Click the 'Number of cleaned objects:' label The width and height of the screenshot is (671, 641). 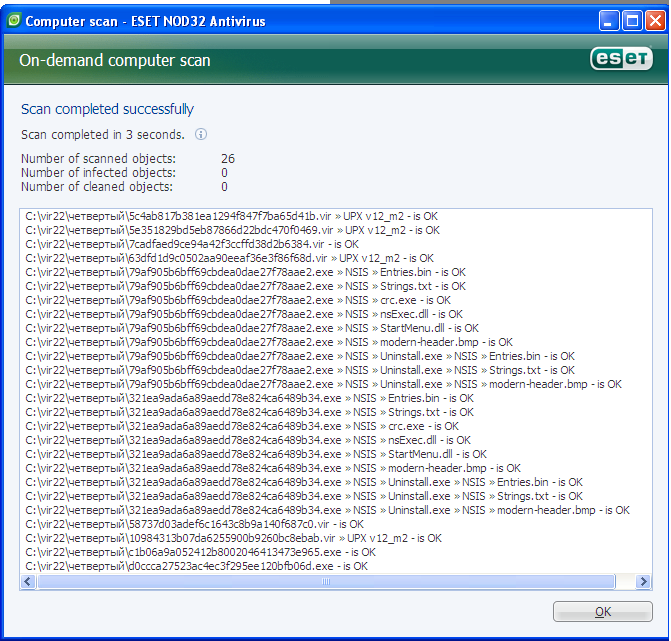(97, 187)
